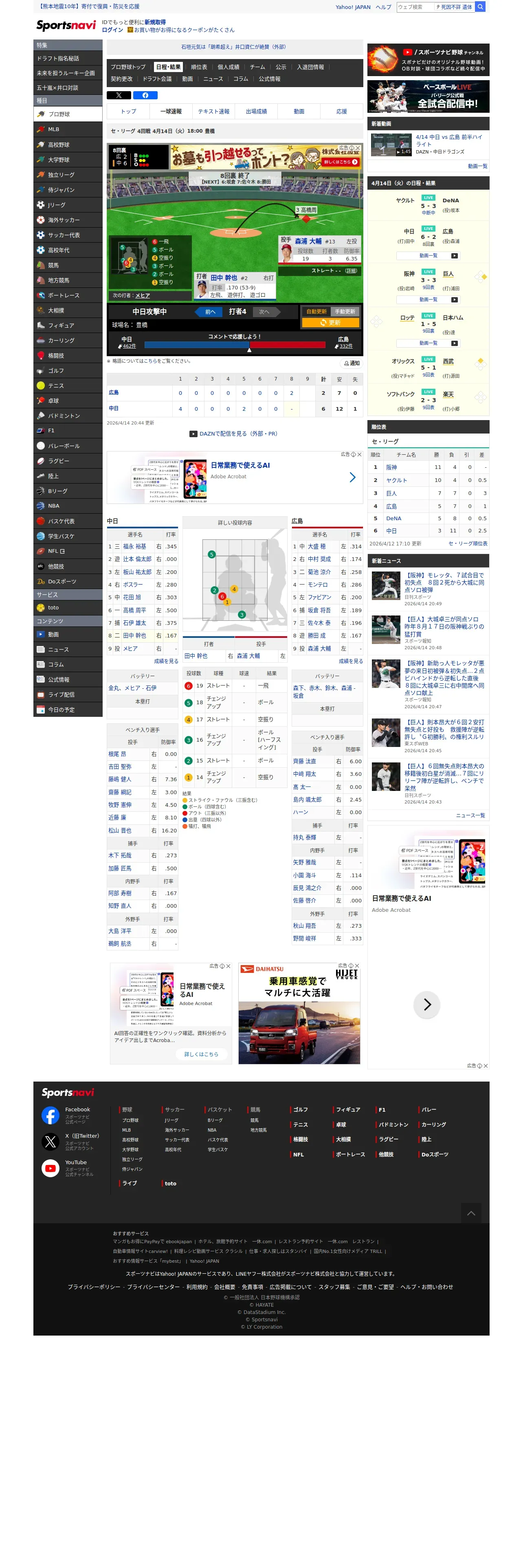523x1568 pixels.
Task: Open NBA in the sidebar
Action: (x=68, y=506)
